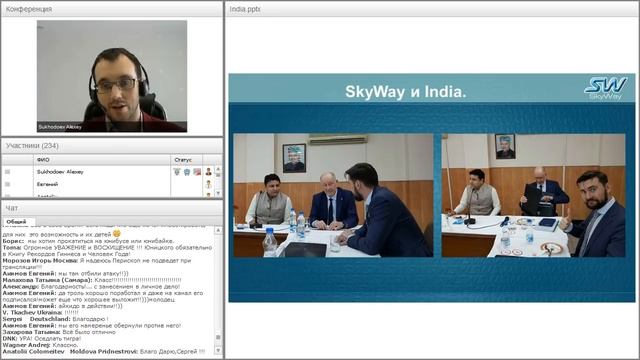Click the SkyWay logo on the slide

point(605,88)
